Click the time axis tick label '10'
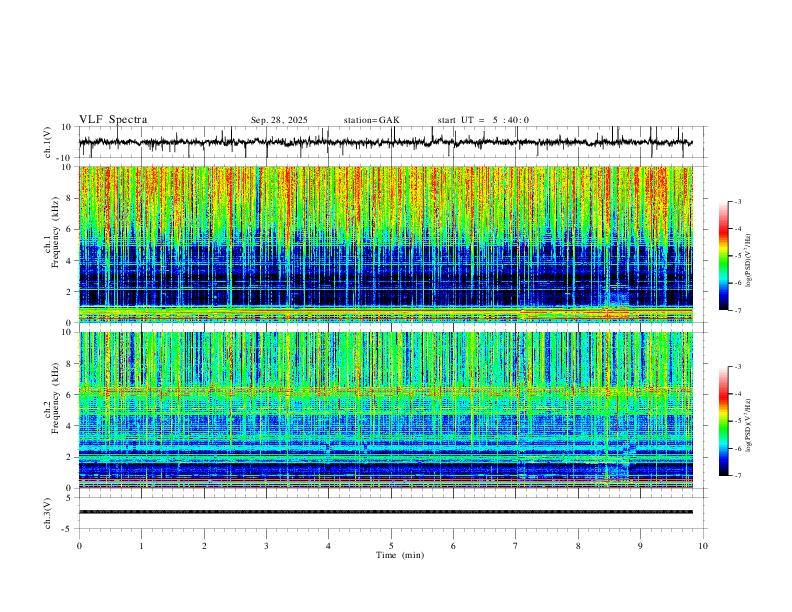The image size is (792, 612). click(703, 546)
